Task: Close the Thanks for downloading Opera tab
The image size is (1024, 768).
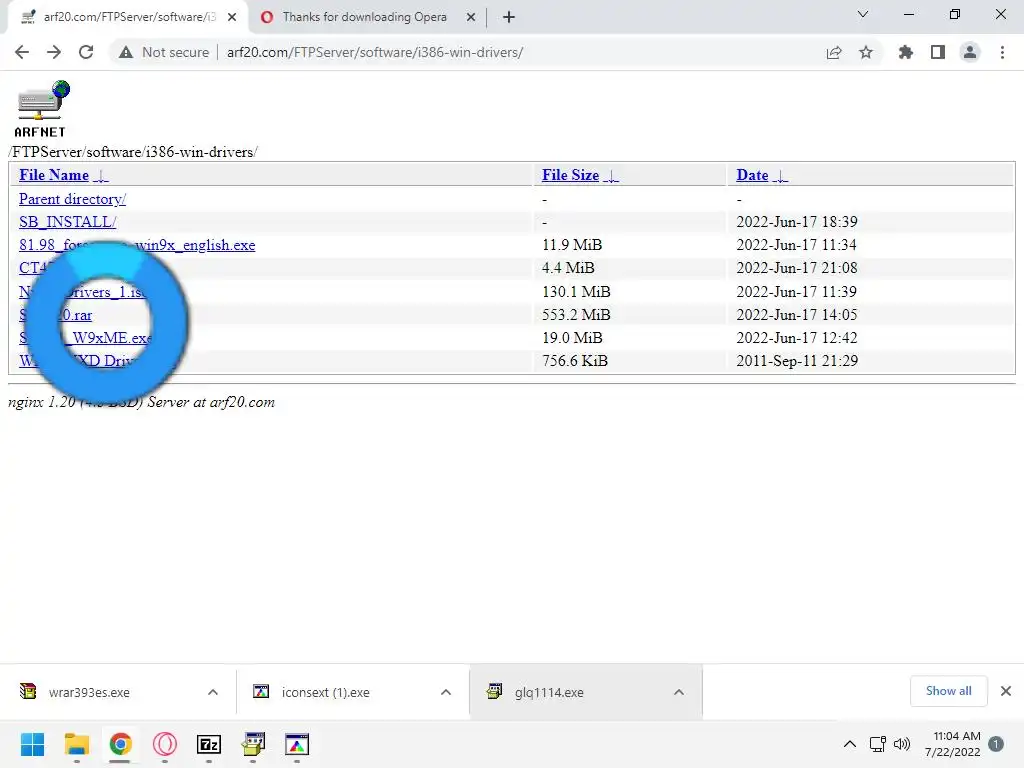Action: click(471, 17)
